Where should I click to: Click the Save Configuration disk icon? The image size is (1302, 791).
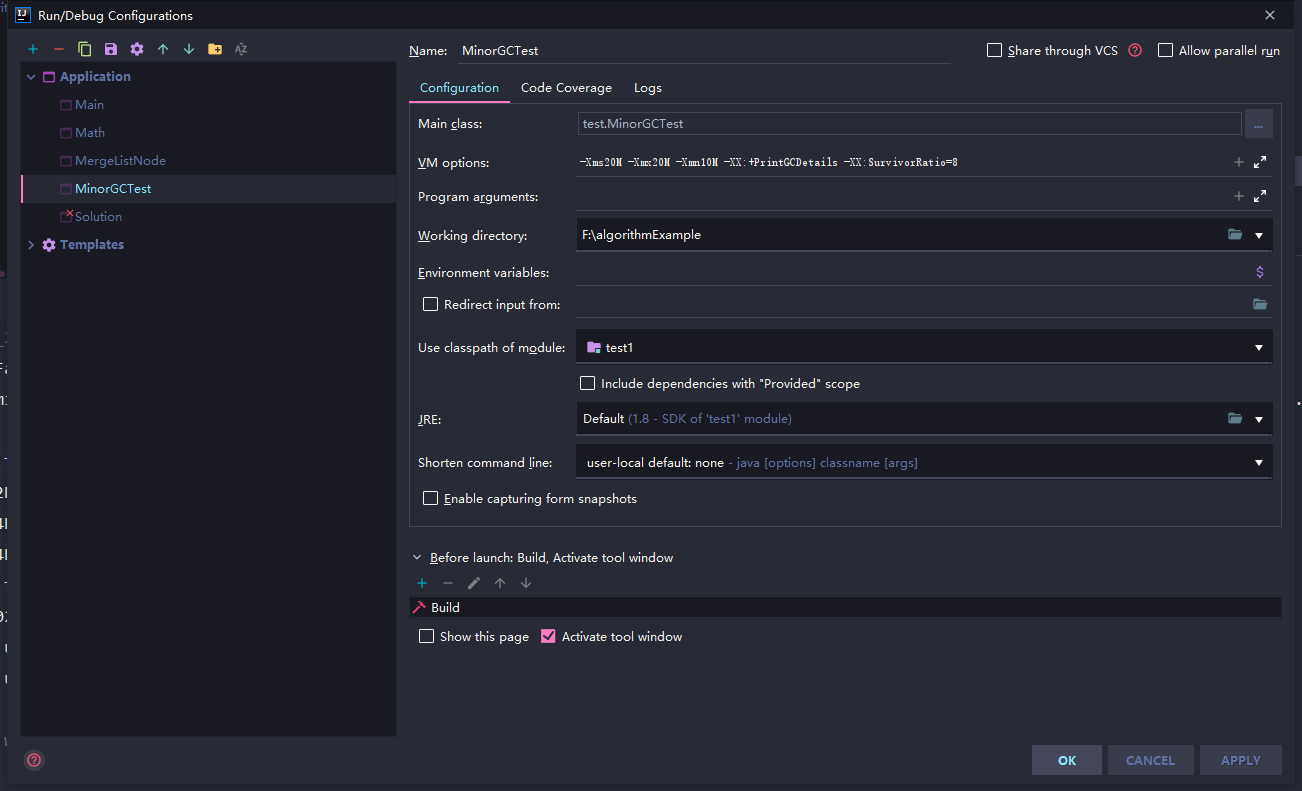click(111, 49)
